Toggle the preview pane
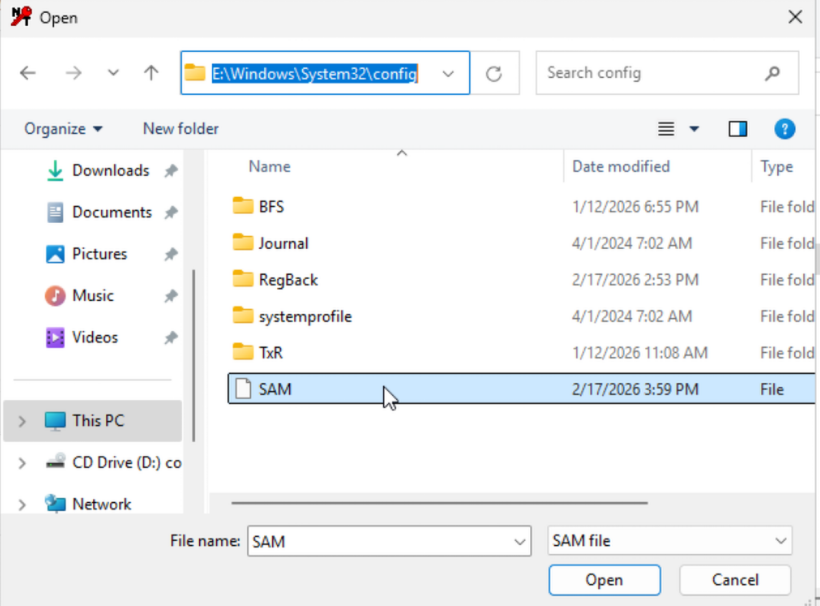 tap(738, 128)
